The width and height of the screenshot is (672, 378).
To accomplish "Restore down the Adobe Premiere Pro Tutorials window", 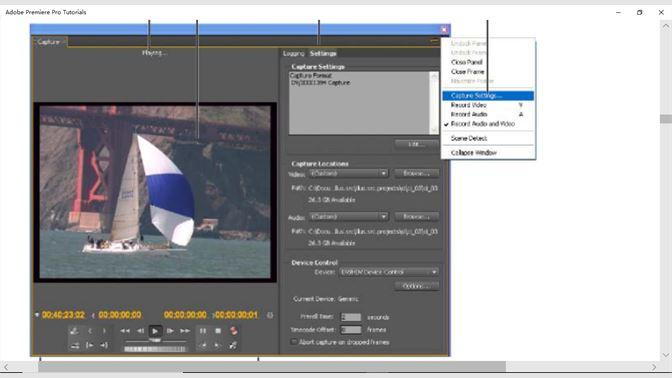I will click(639, 12).
